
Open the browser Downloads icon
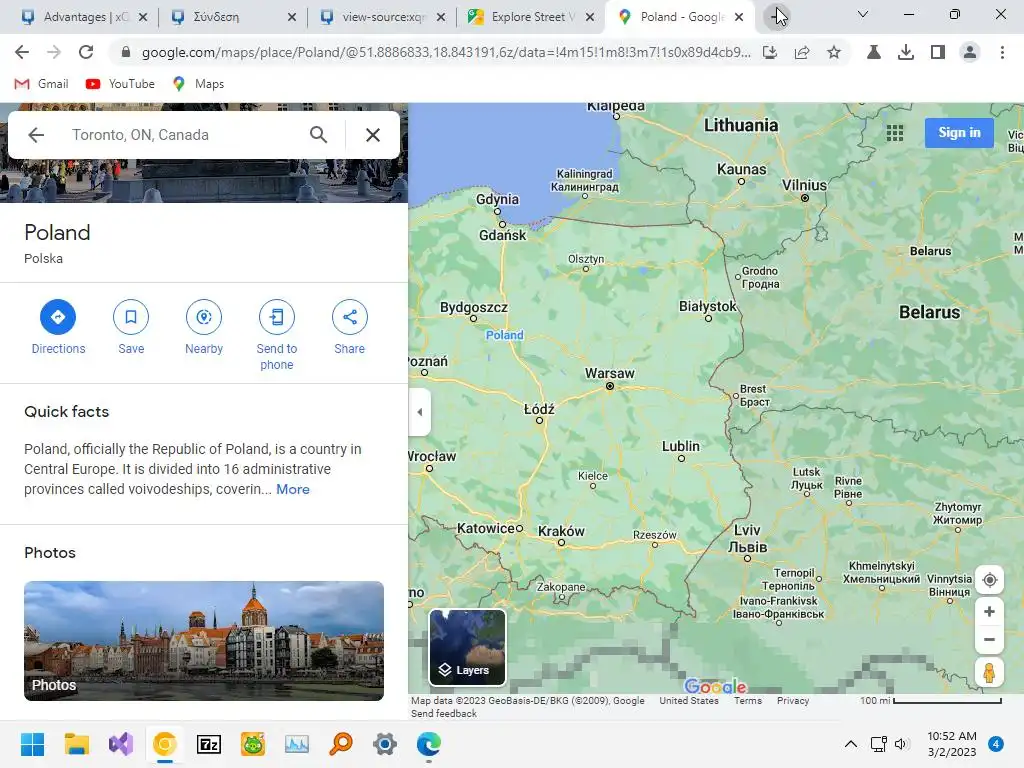click(x=906, y=52)
